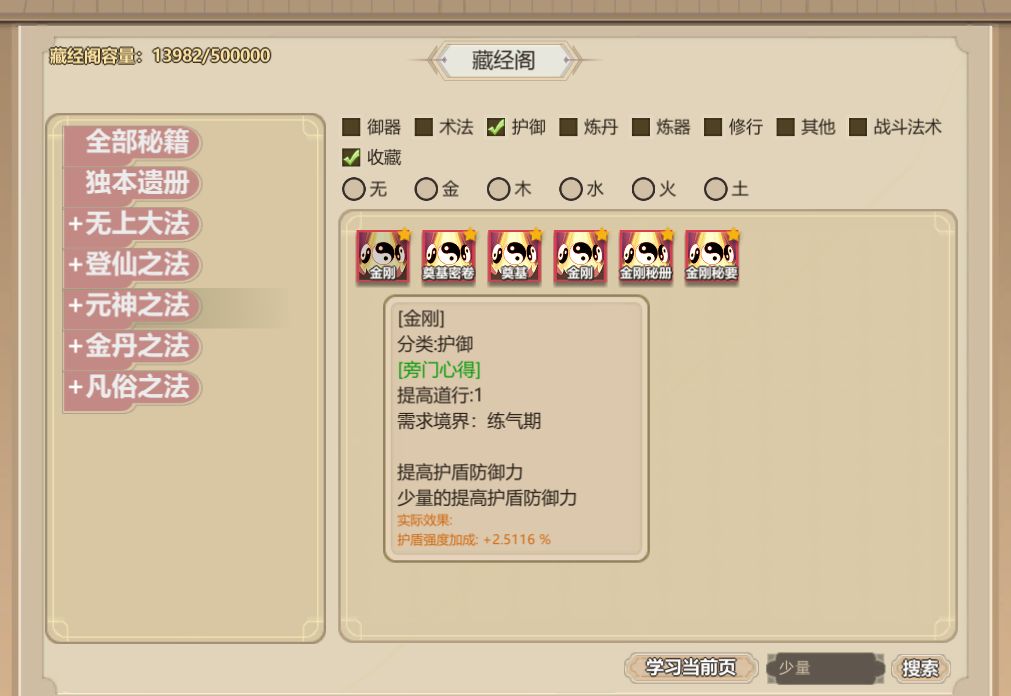Click the search field containing 少量
Screen dimensions: 1011x696
pos(825,668)
